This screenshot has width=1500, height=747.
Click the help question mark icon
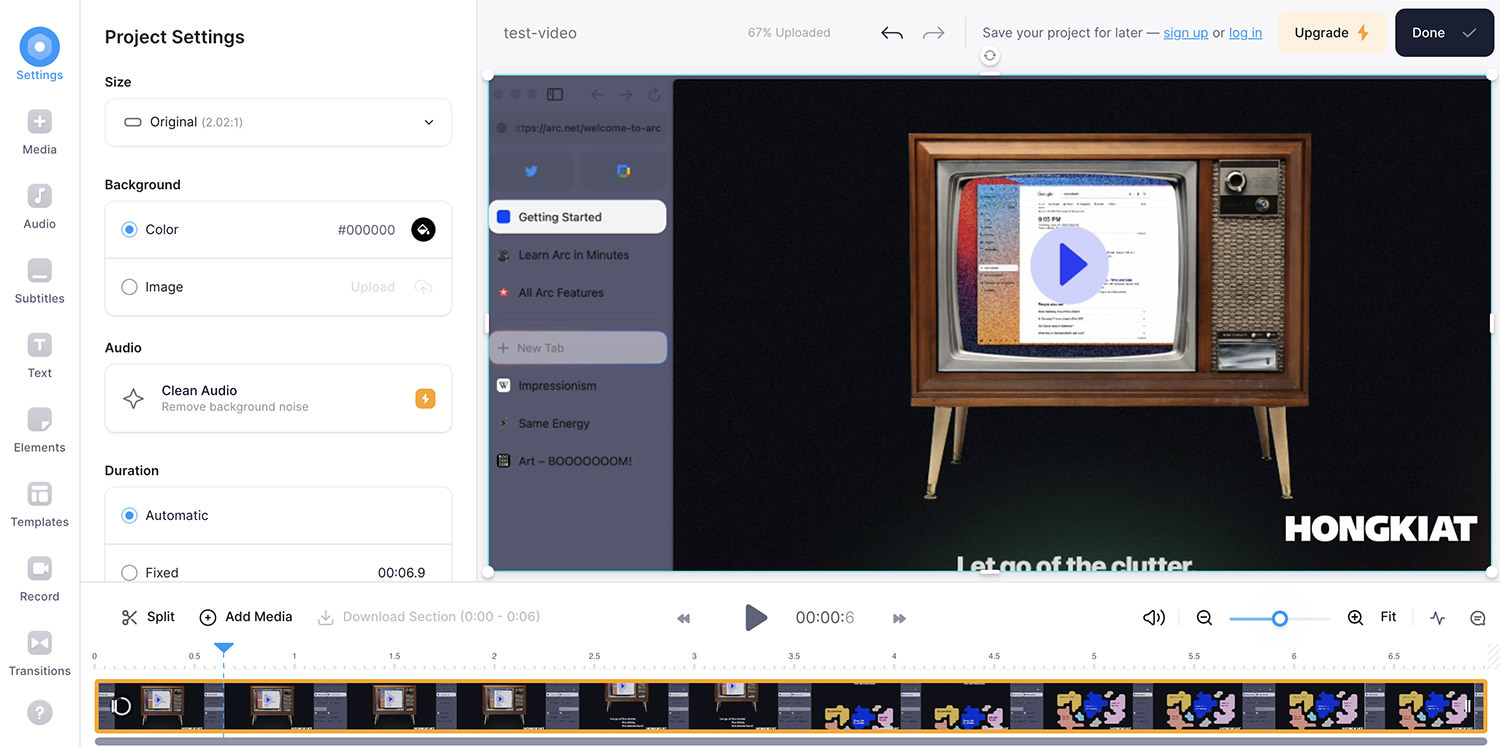click(x=39, y=713)
